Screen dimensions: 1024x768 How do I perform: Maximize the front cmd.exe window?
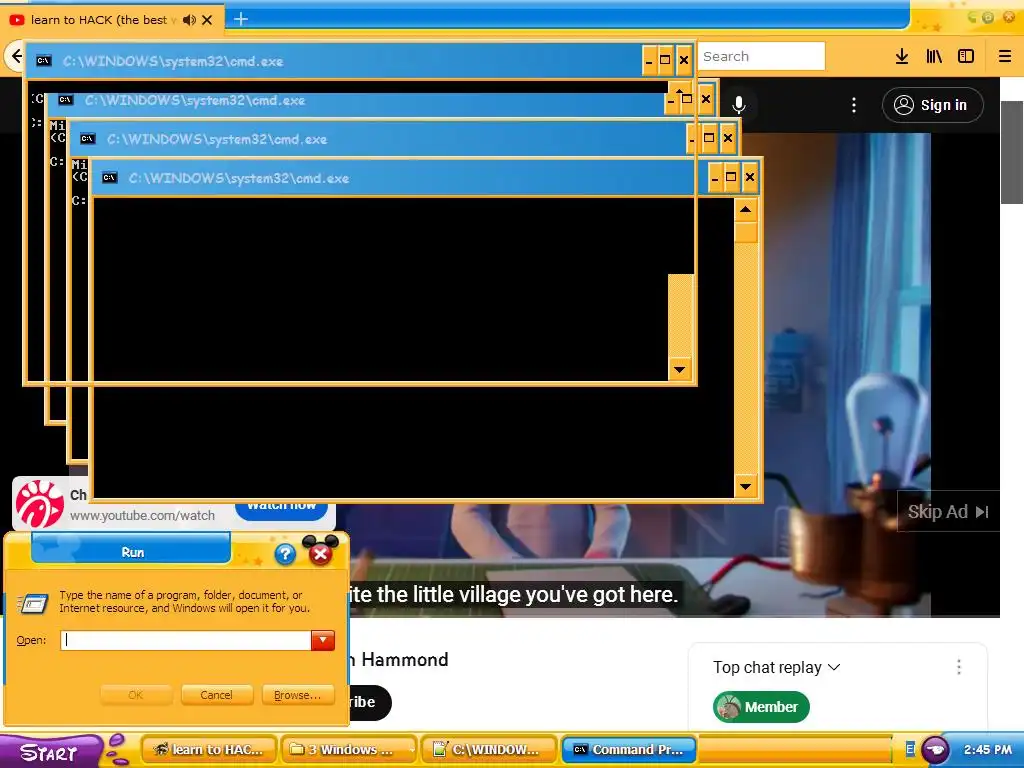(x=731, y=177)
